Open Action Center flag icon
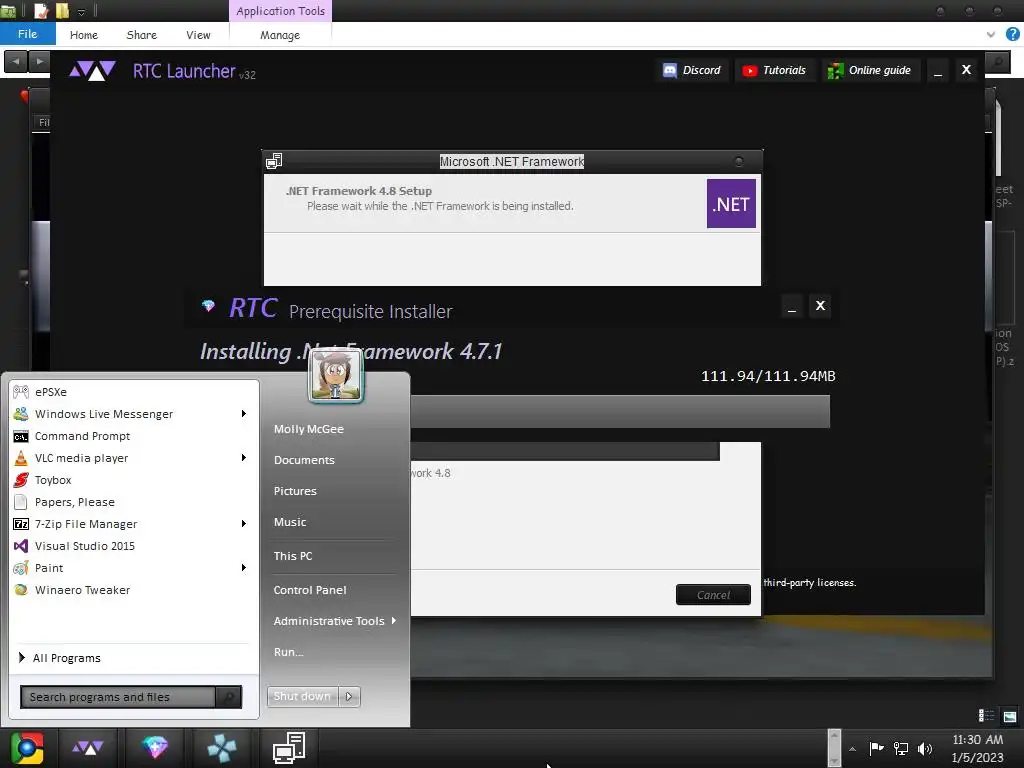The image size is (1024, 768). pyautogui.click(x=876, y=748)
